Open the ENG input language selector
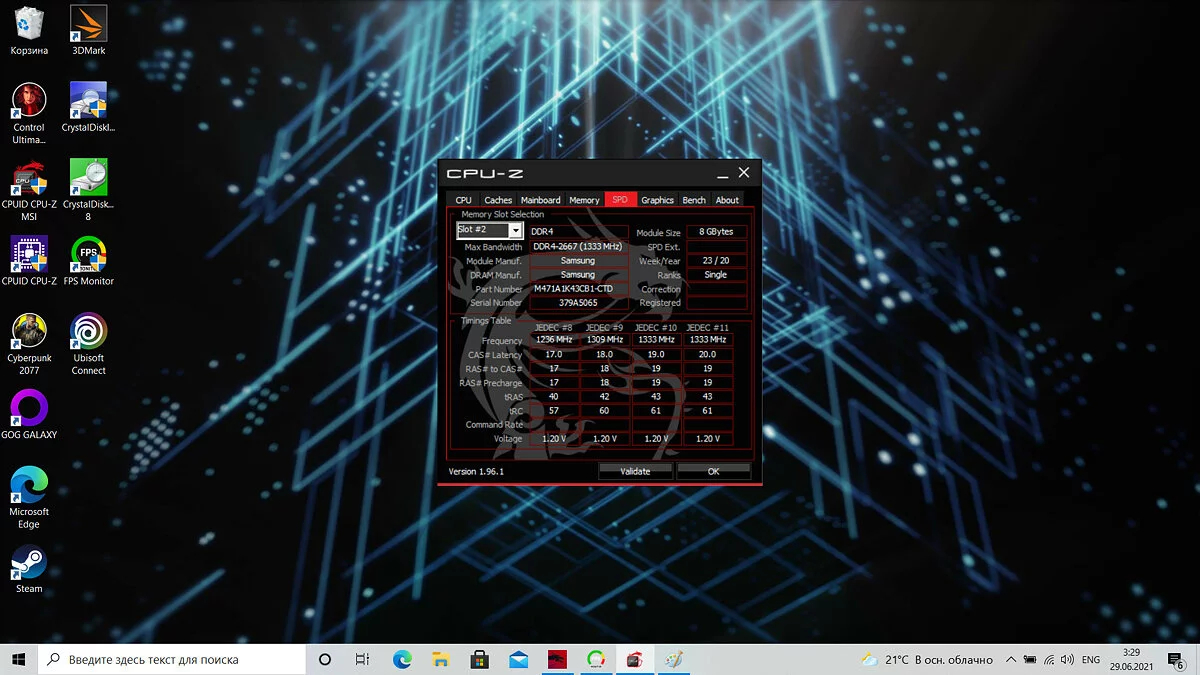Screen dimensions: 1200x675 click(x=1093, y=660)
